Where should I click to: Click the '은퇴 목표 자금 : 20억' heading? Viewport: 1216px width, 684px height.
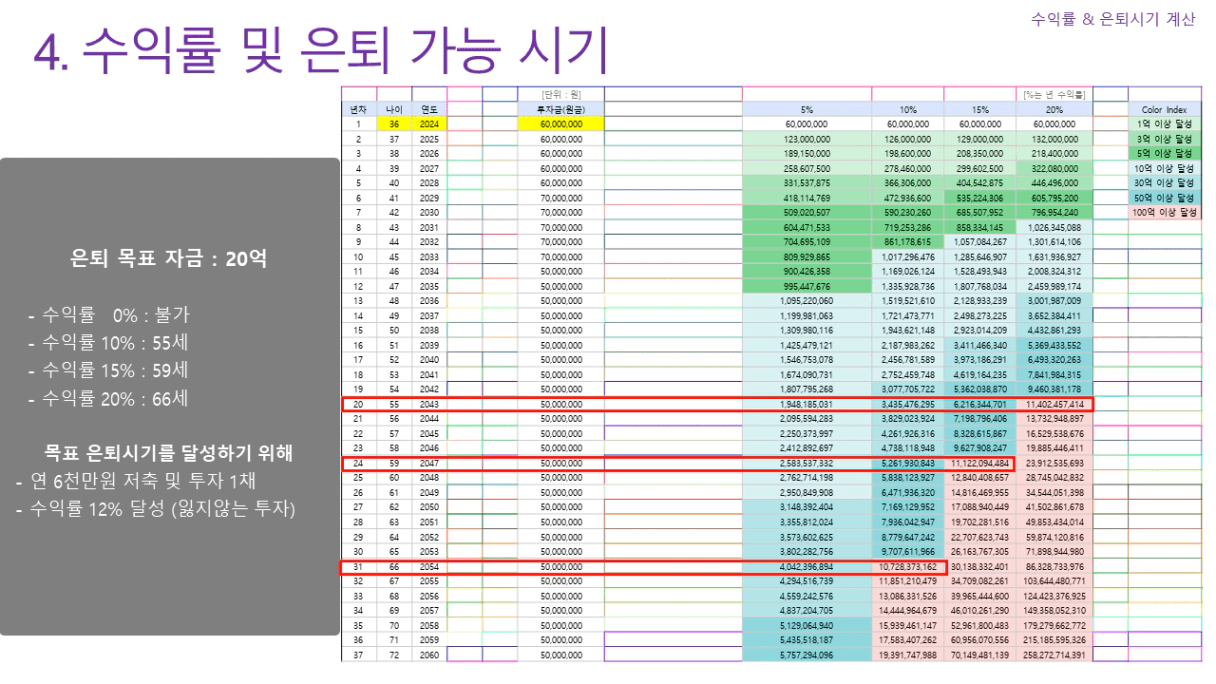pyautogui.click(x=169, y=258)
